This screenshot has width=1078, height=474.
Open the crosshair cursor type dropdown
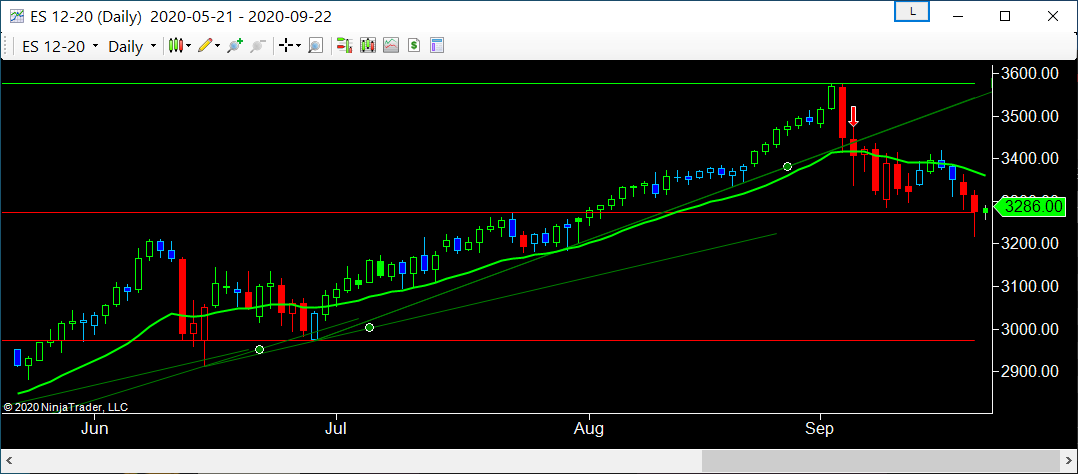[x=289, y=46]
